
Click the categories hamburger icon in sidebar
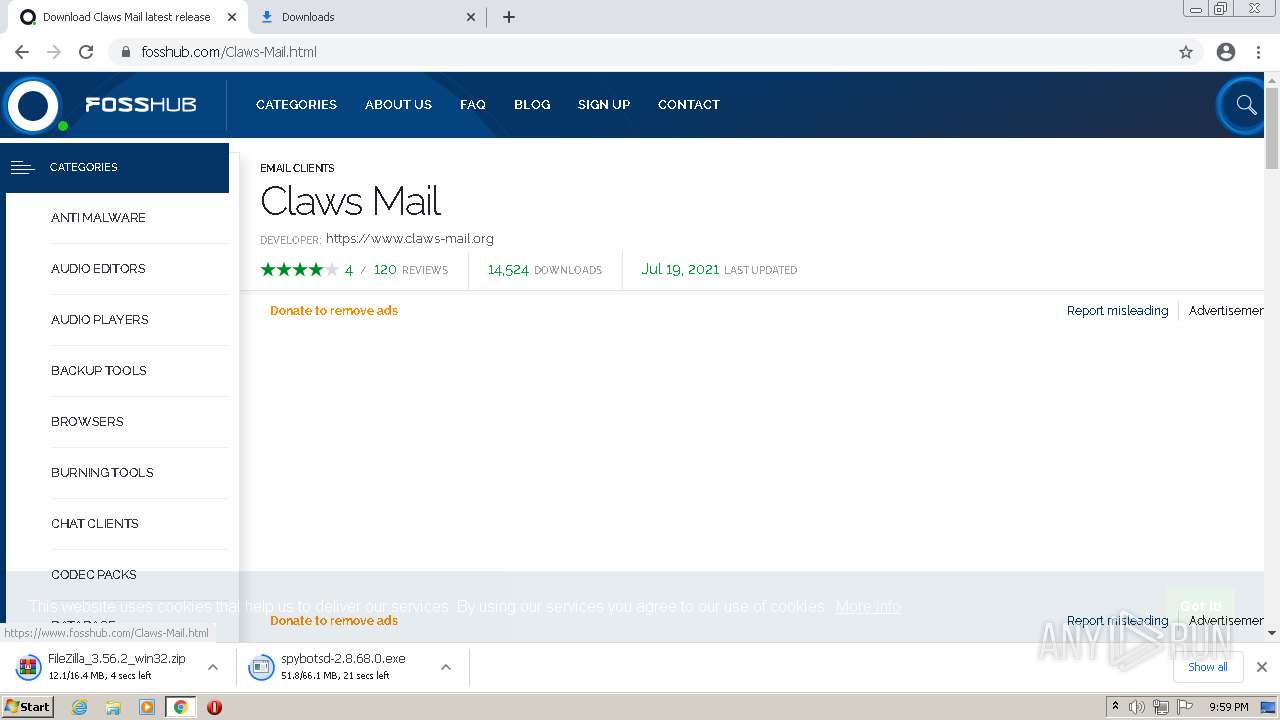(22, 167)
